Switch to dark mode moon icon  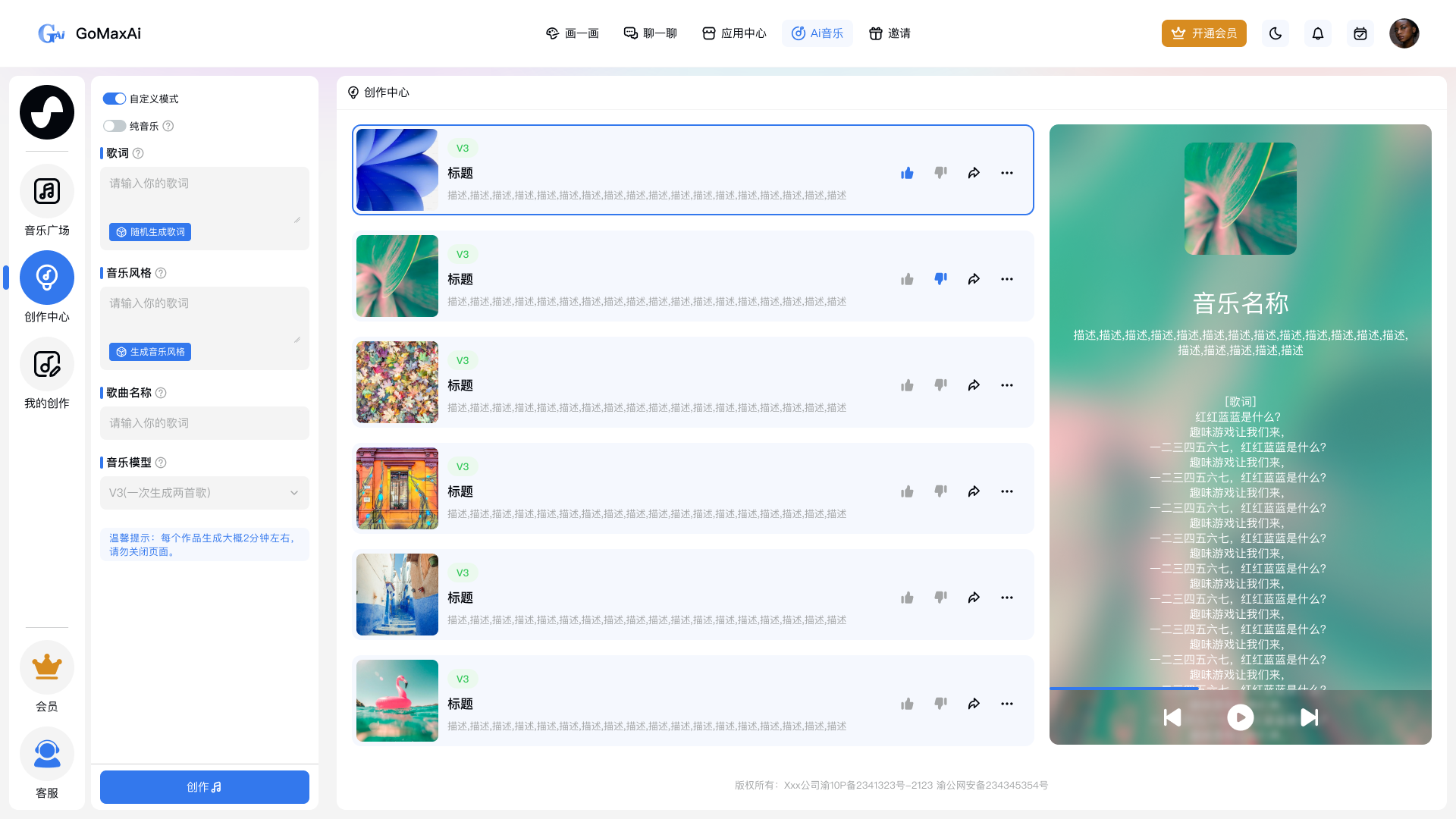click(1276, 33)
